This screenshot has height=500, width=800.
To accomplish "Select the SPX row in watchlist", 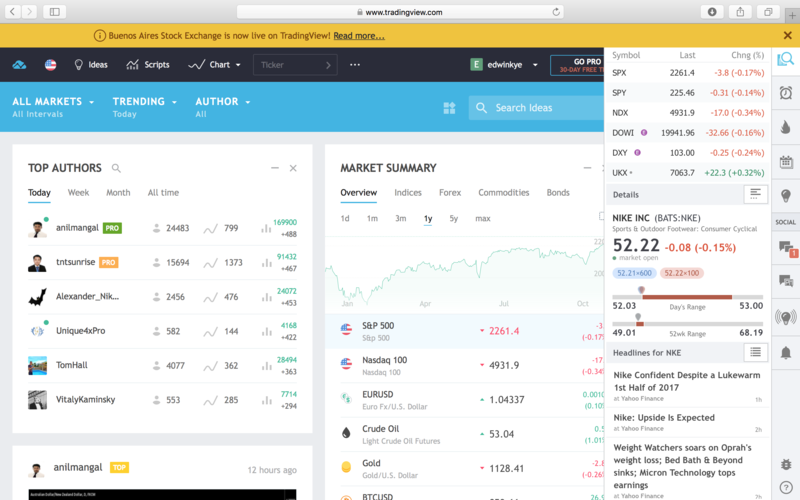I will pyautogui.click(x=688, y=72).
